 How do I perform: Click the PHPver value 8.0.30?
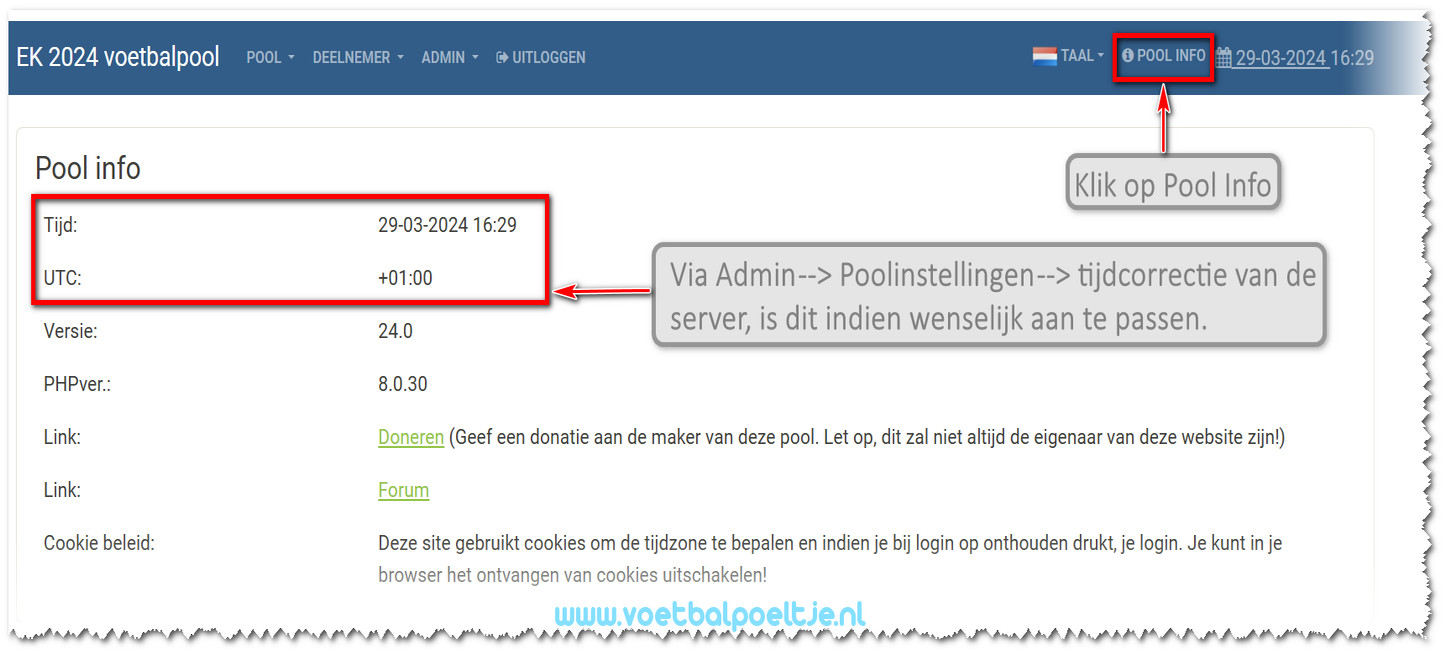coord(402,384)
